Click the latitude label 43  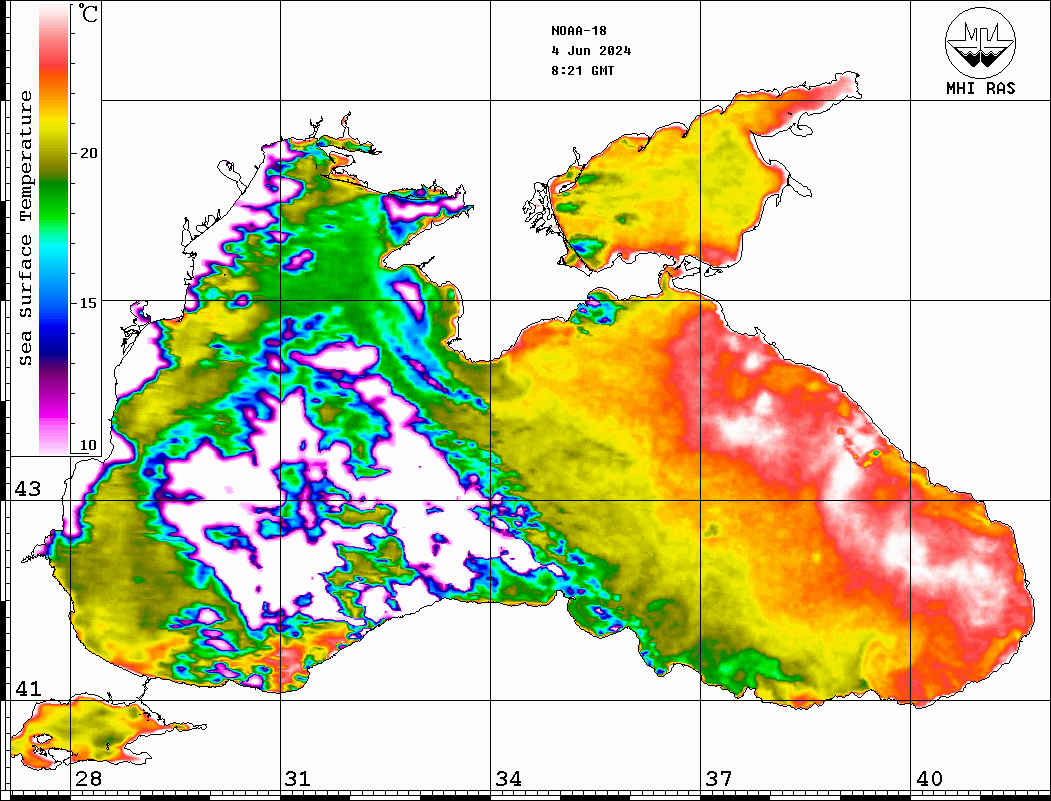(27, 489)
